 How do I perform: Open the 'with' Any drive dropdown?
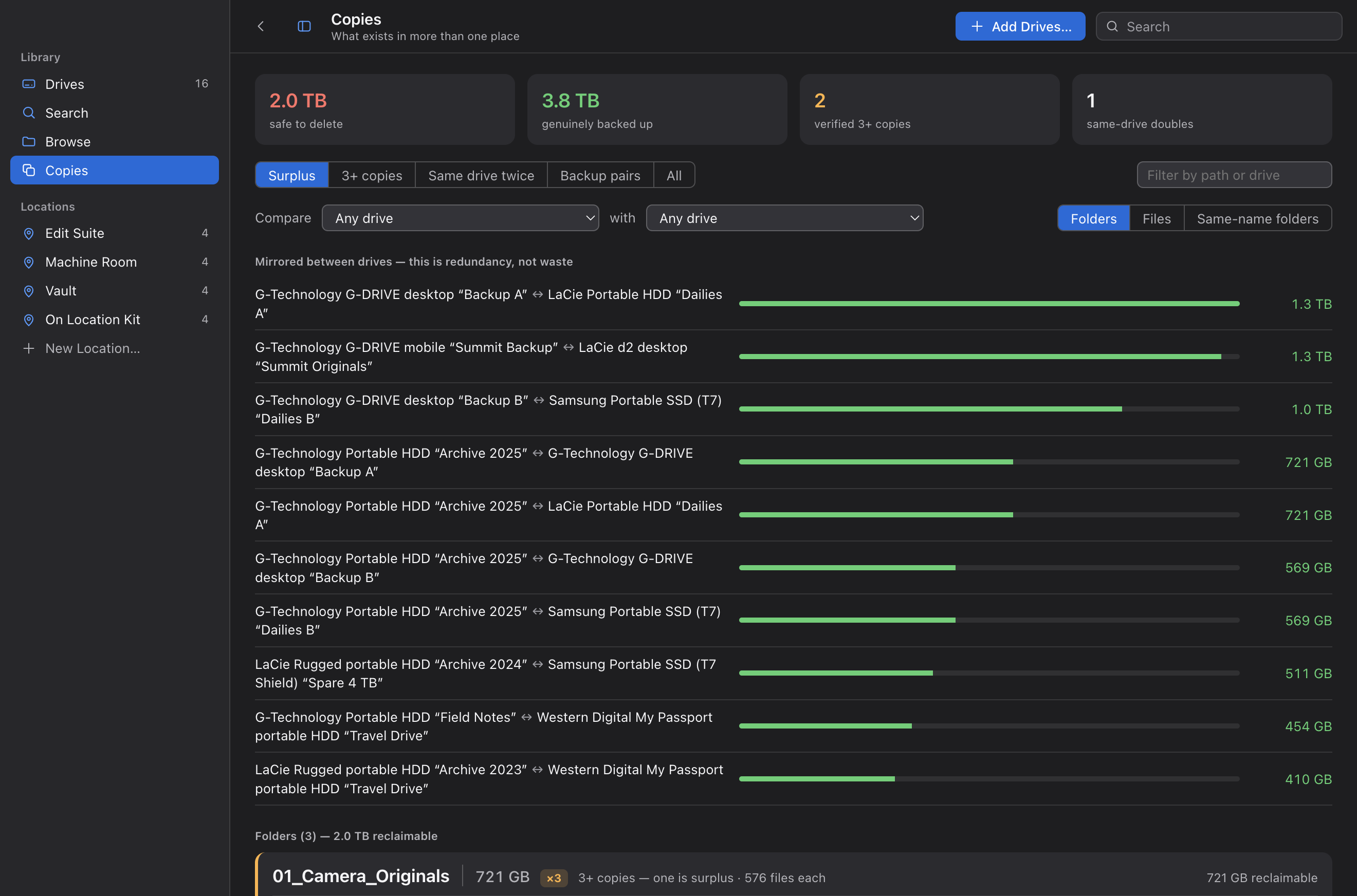pos(784,218)
